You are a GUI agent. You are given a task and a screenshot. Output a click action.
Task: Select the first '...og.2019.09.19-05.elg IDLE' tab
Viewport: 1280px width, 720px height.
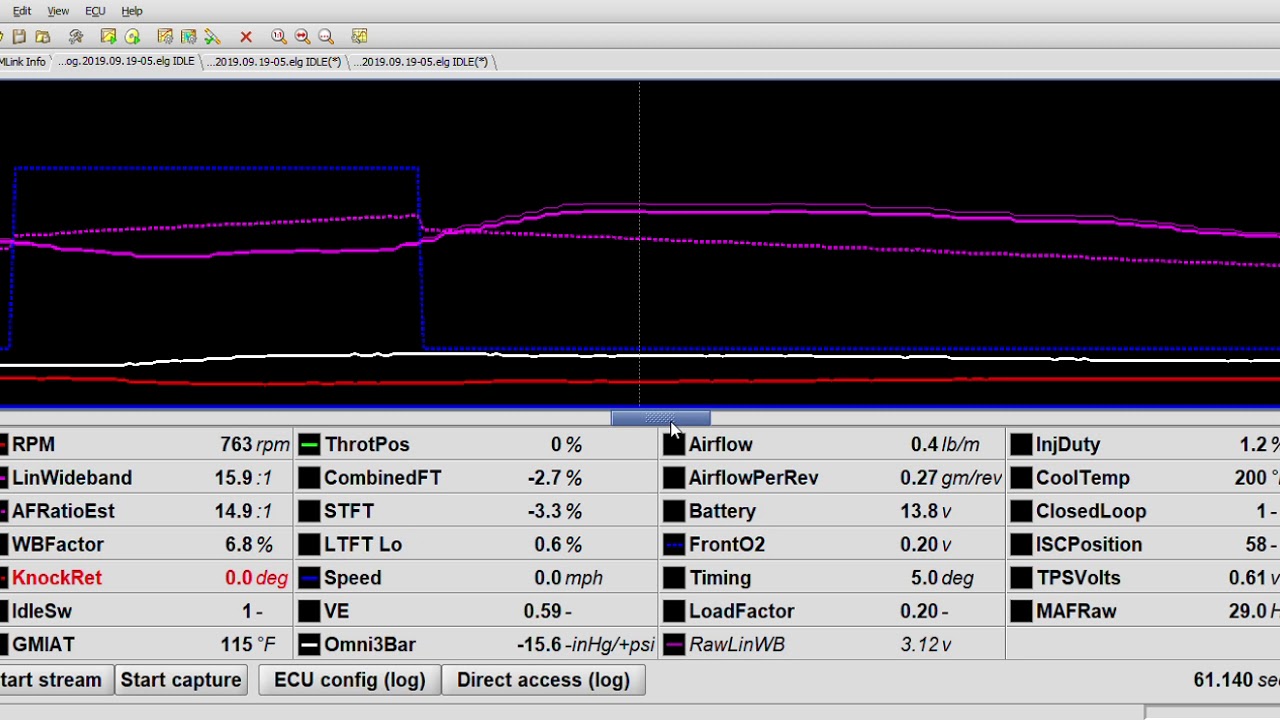[x=126, y=62]
